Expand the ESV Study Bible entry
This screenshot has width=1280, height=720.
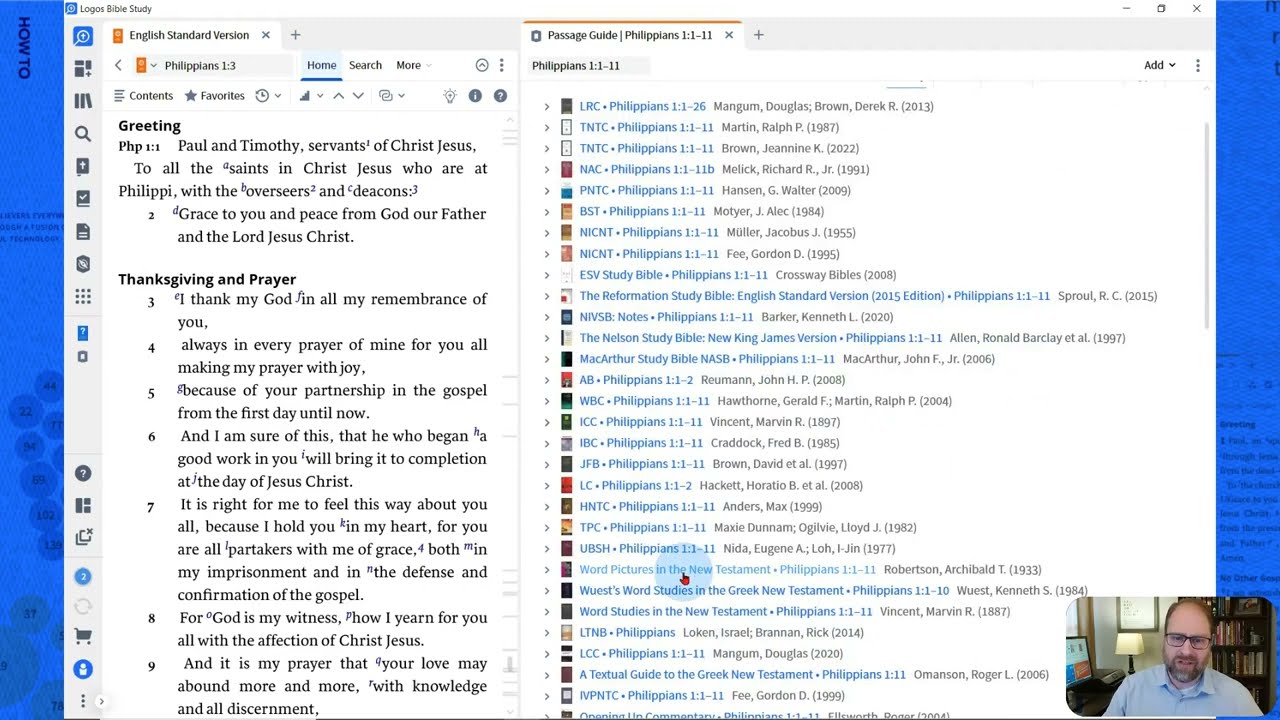(x=546, y=275)
